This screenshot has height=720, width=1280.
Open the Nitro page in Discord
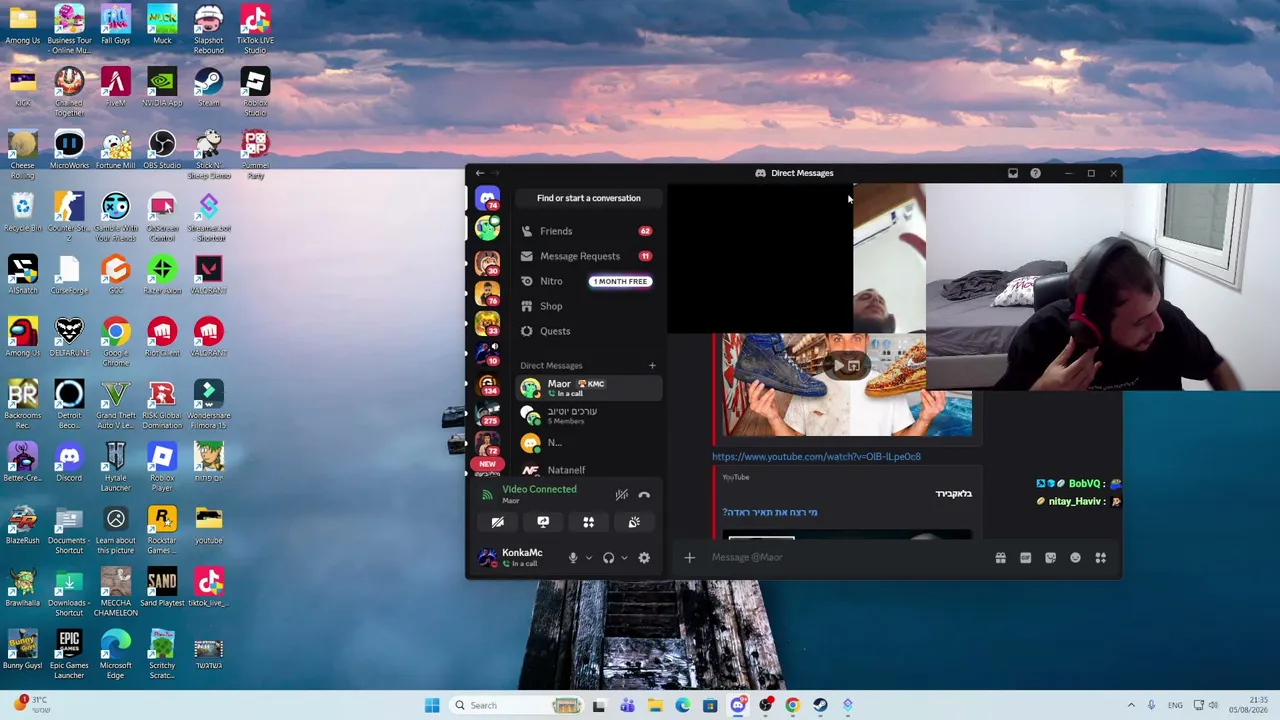tap(588, 281)
